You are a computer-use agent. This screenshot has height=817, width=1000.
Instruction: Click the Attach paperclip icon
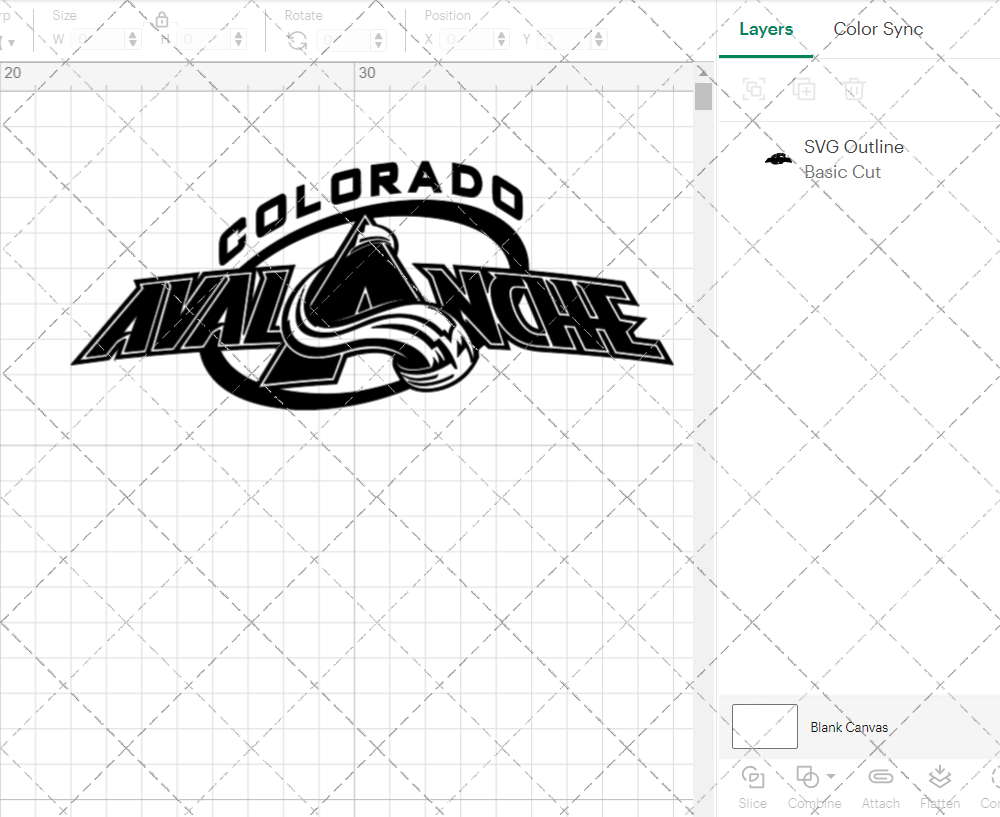click(880, 777)
